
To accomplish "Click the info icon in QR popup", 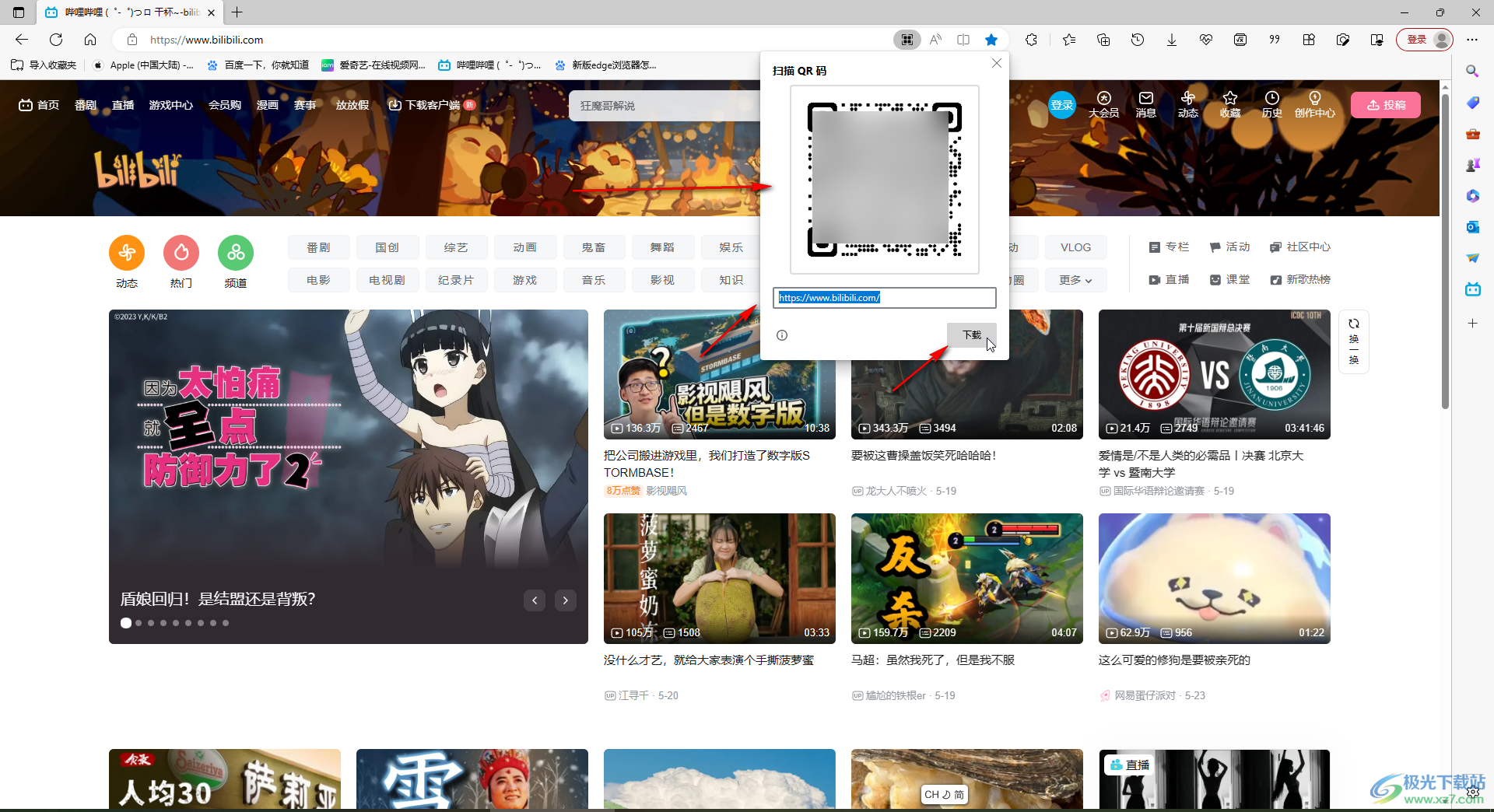I will (782, 335).
